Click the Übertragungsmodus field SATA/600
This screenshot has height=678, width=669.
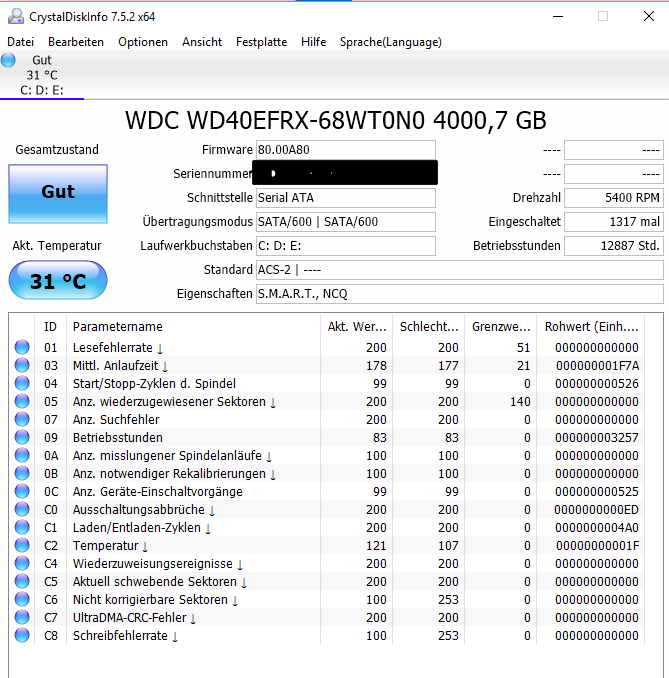(x=346, y=222)
